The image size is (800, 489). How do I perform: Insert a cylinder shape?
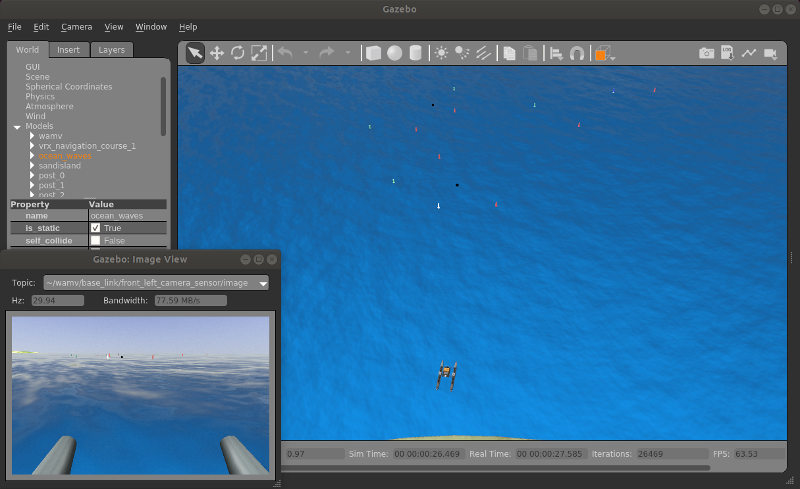(x=416, y=53)
